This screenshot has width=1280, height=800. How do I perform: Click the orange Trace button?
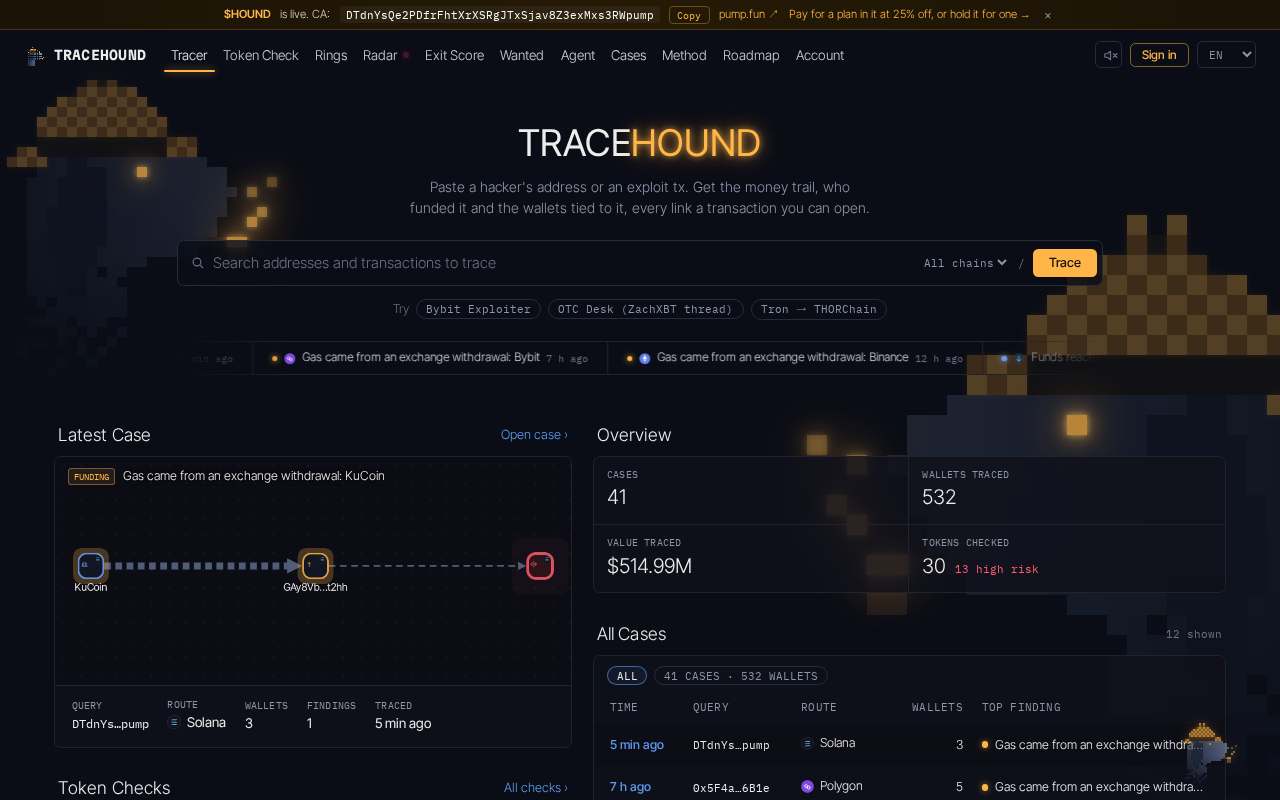tap(1065, 263)
